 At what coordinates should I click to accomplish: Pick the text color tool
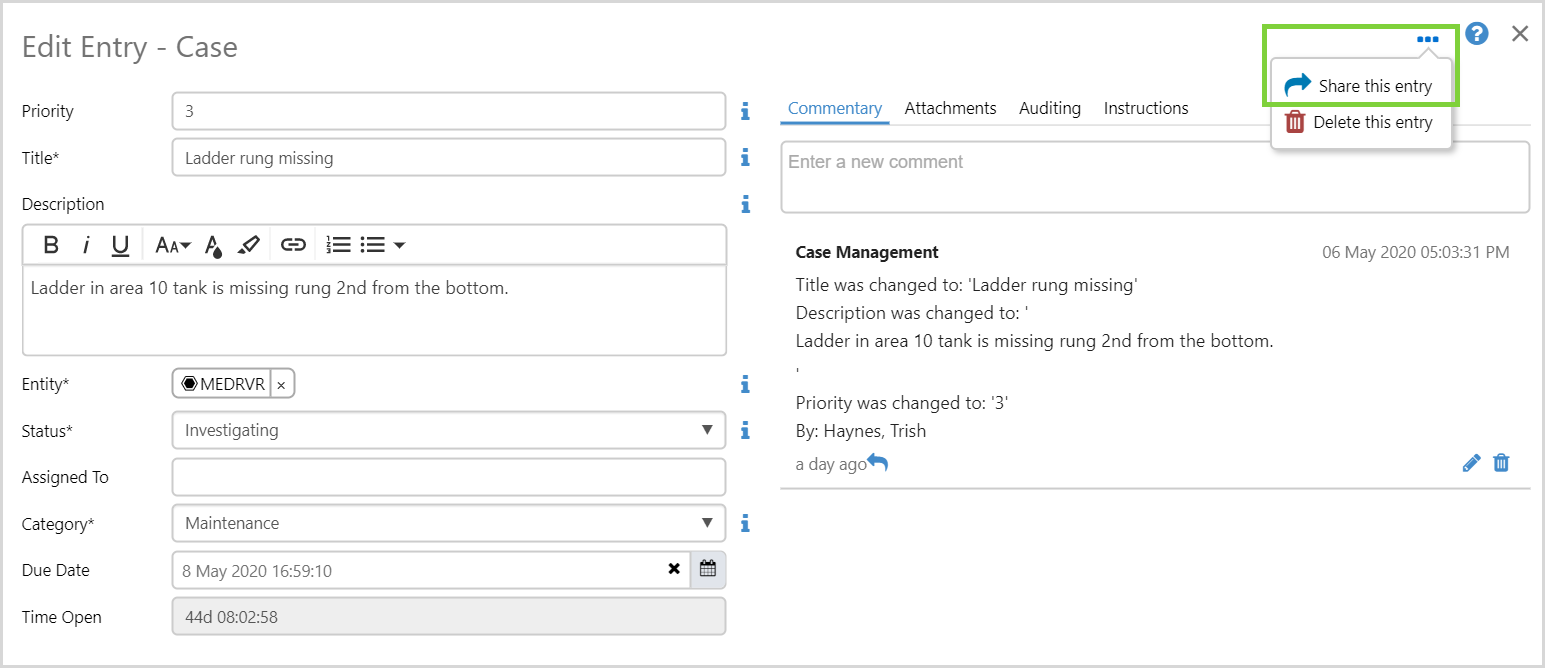pyautogui.click(x=213, y=245)
